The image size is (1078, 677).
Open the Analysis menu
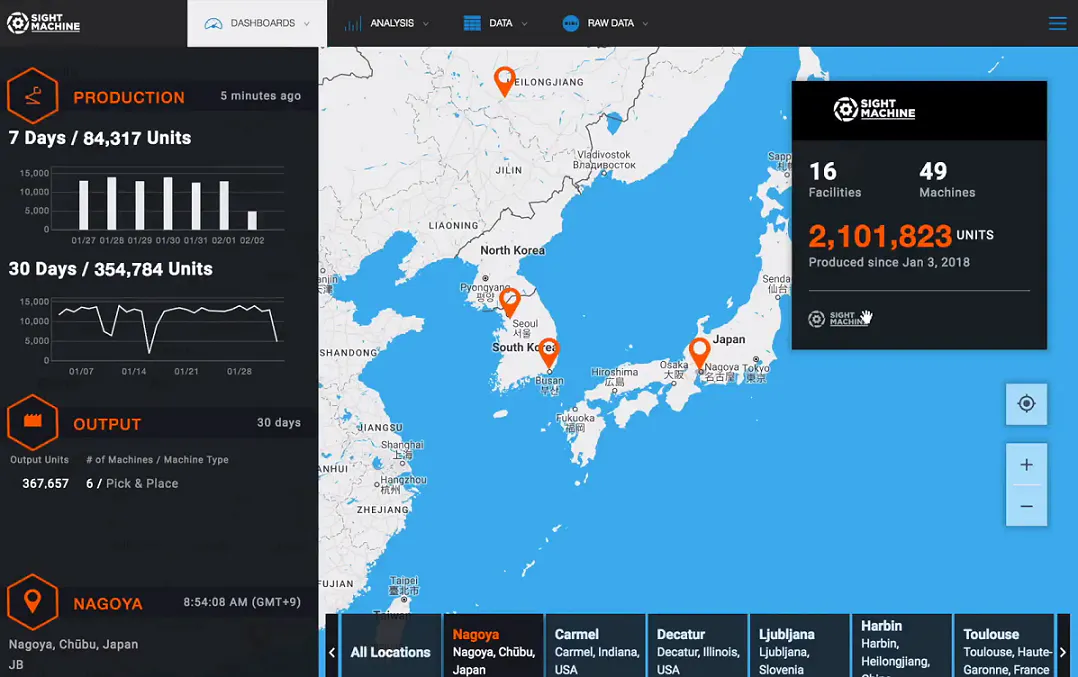pos(386,23)
